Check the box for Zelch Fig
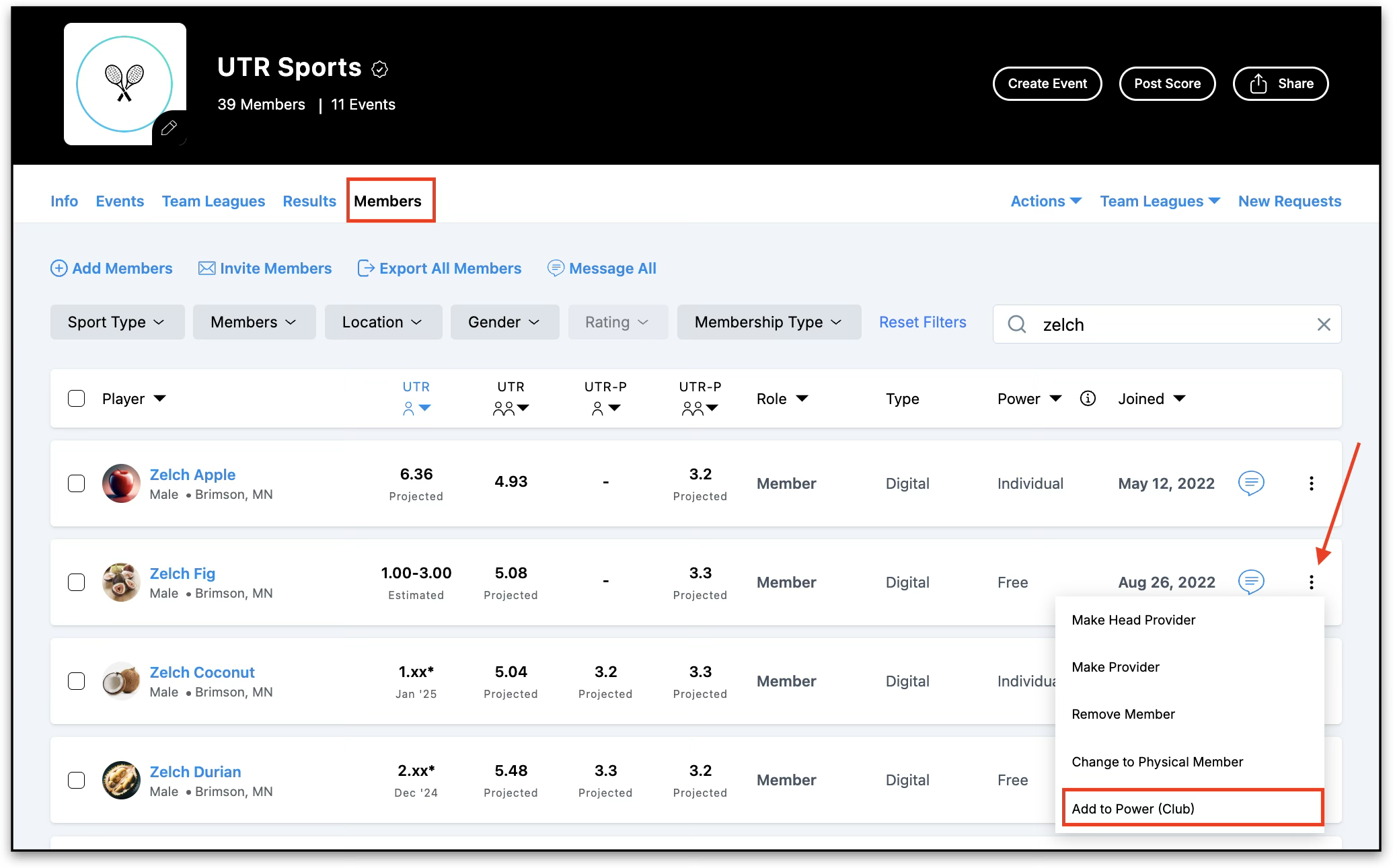The height and width of the screenshot is (868, 1393). coord(77,582)
